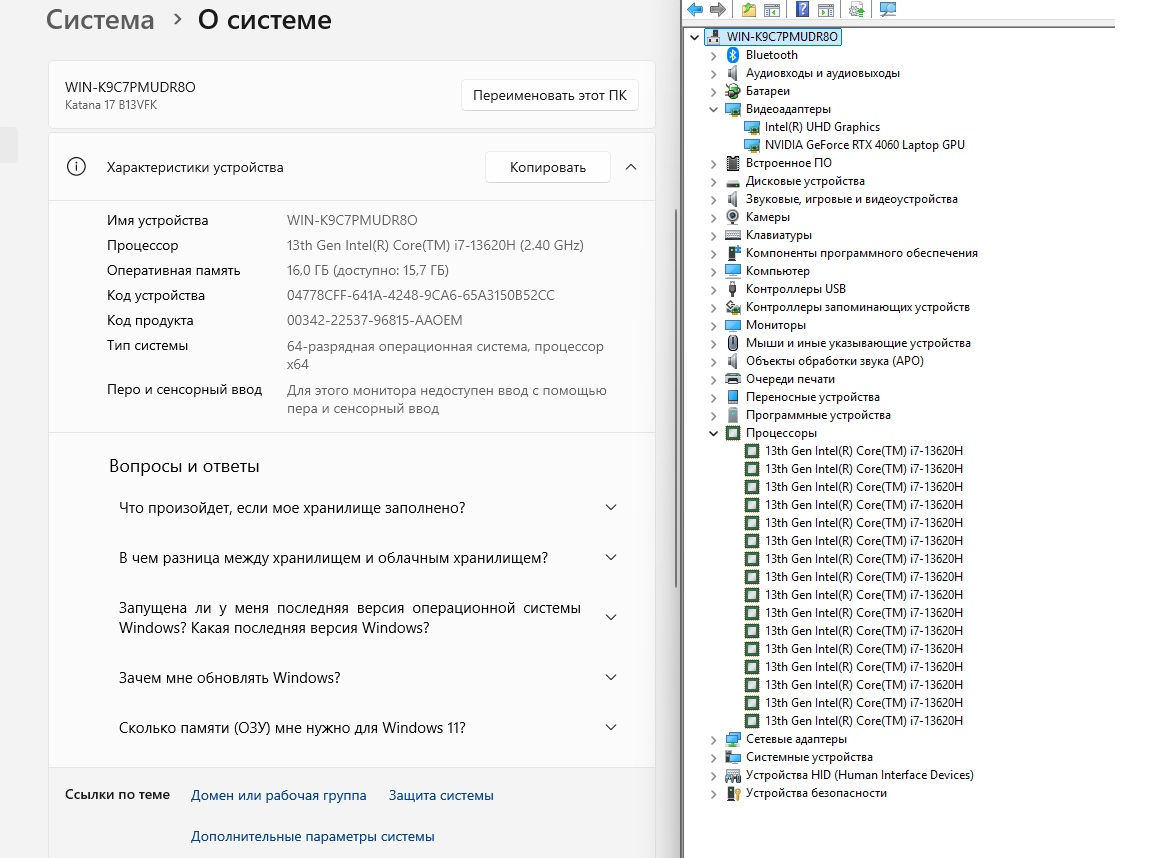Open Дополнительные параметры системы link
The height and width of the screenshot is (858, 1152).
312,836
